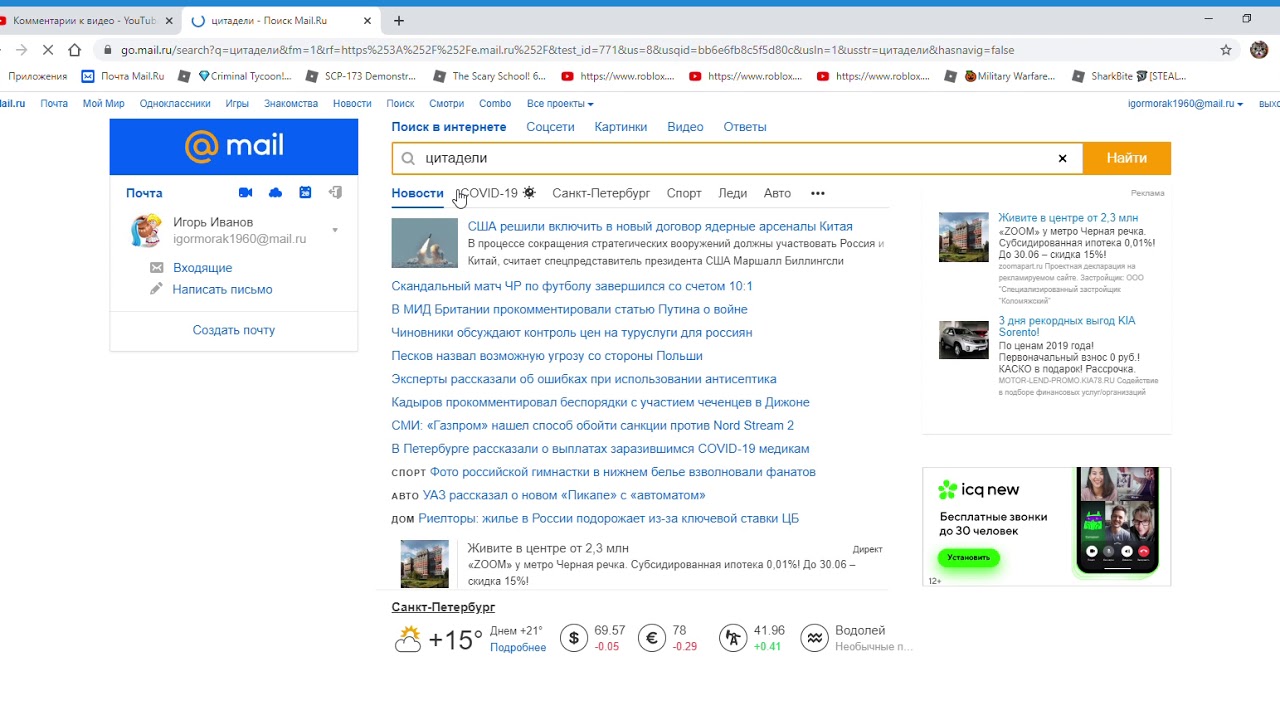Viewport: 1280px width, 720px height.
Task: Expand the Все проекты dropdown
Action: 560,104
